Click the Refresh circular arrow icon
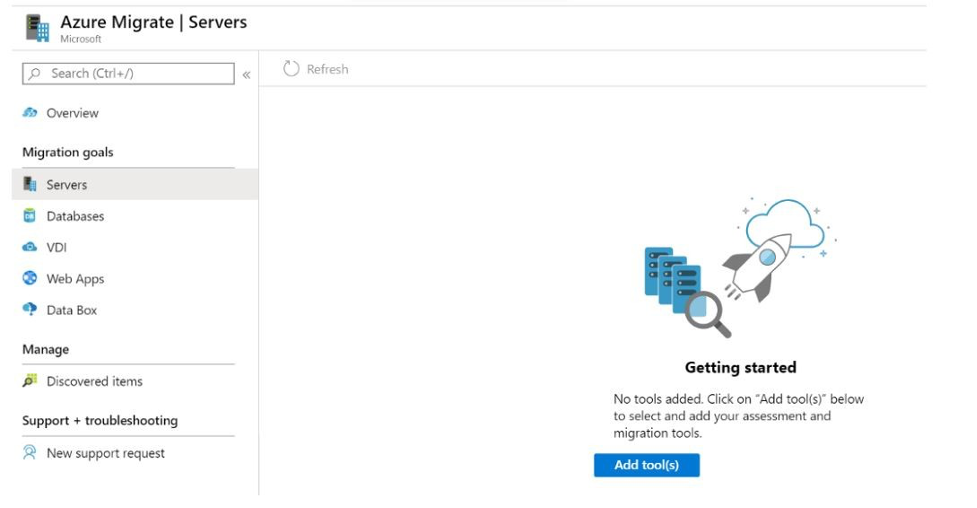 [291, 69]
